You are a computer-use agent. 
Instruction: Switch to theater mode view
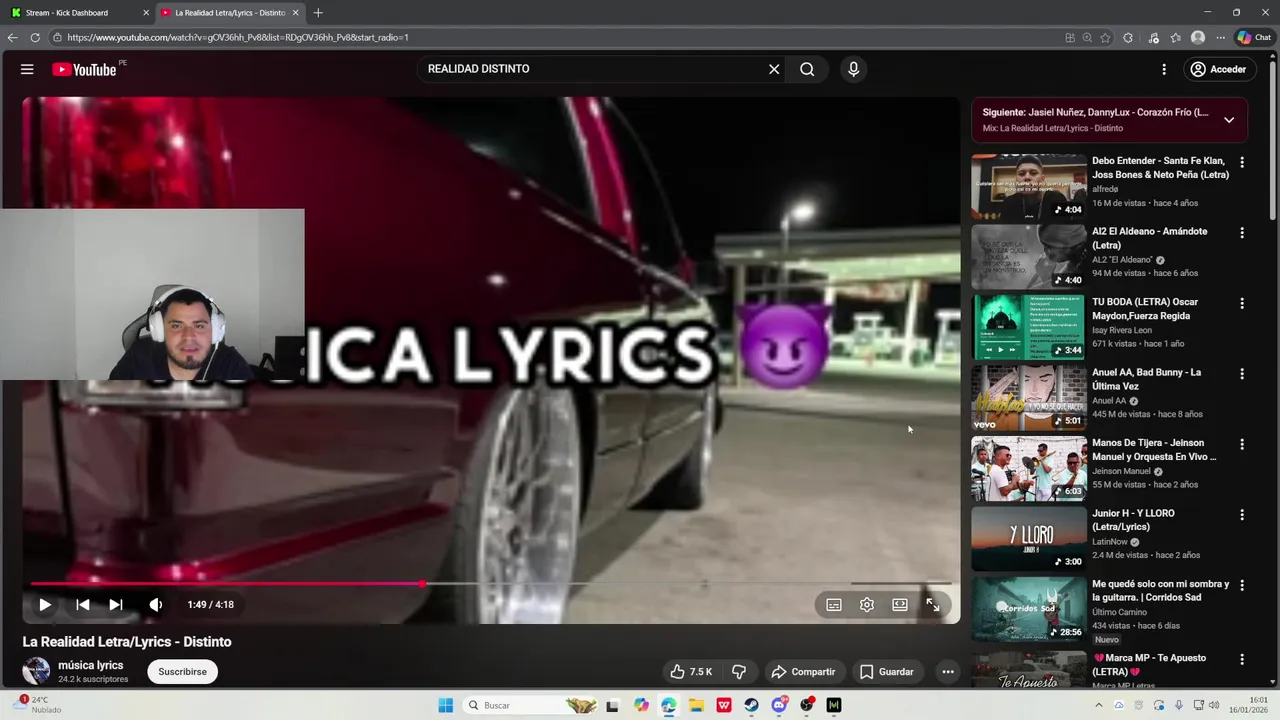click(900, 604)
